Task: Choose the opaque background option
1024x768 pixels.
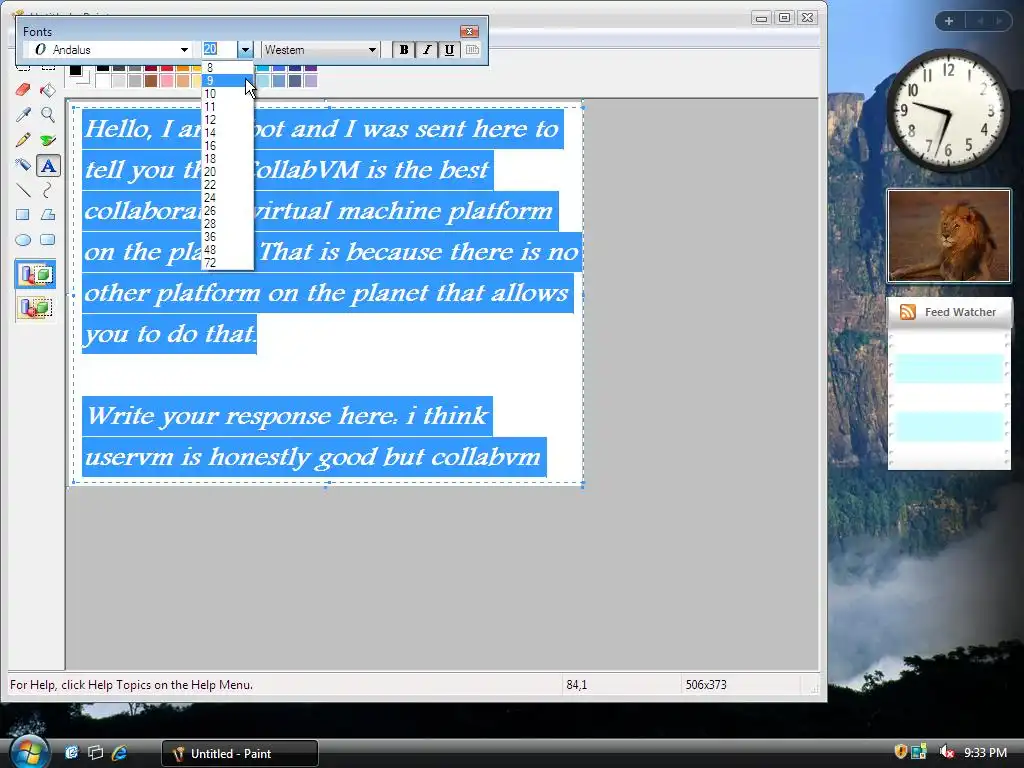Action: point(35,274)
